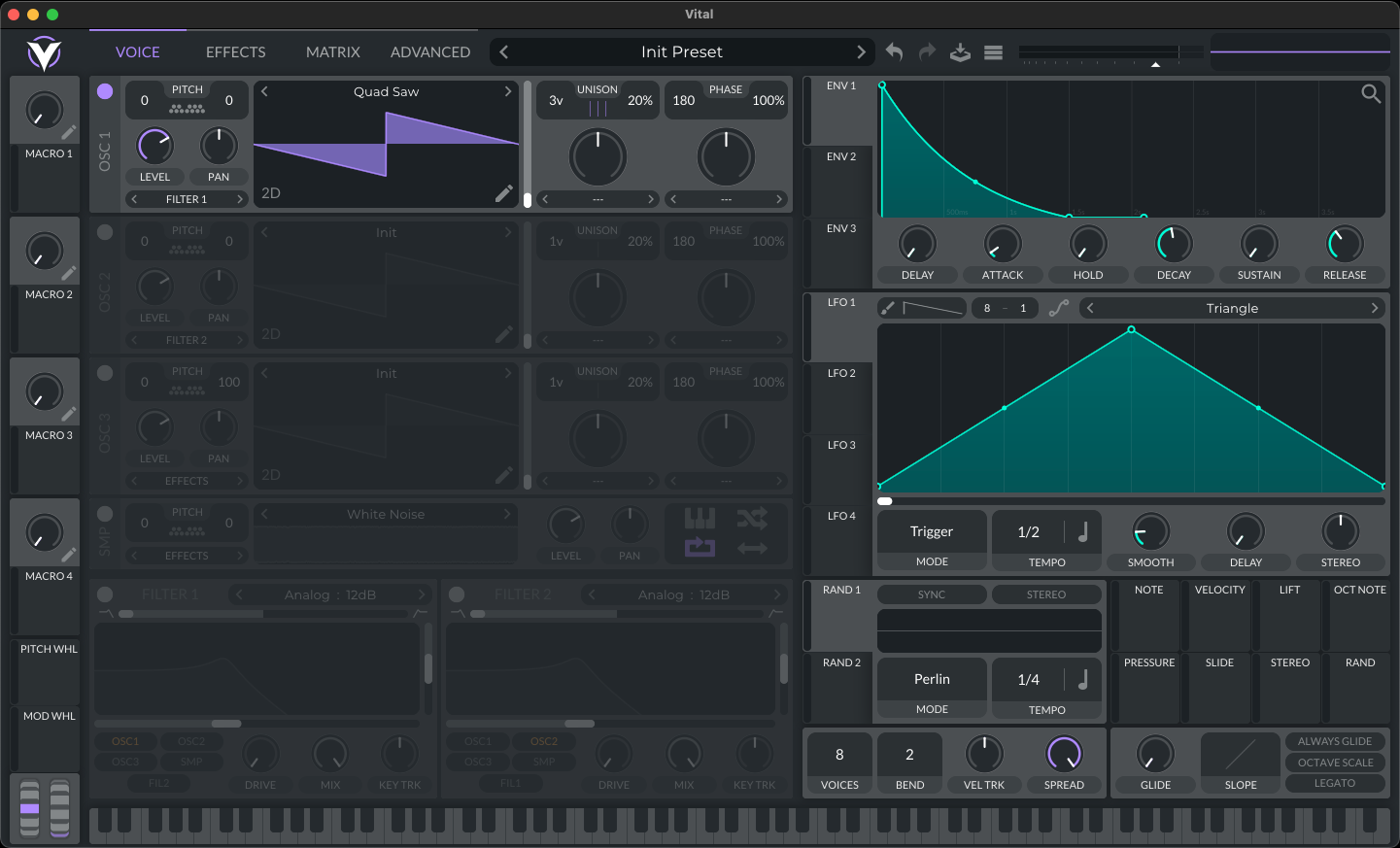Toggle sample loop icon
This screenshot has width=1400, height=848.
(x=700, y=548)
